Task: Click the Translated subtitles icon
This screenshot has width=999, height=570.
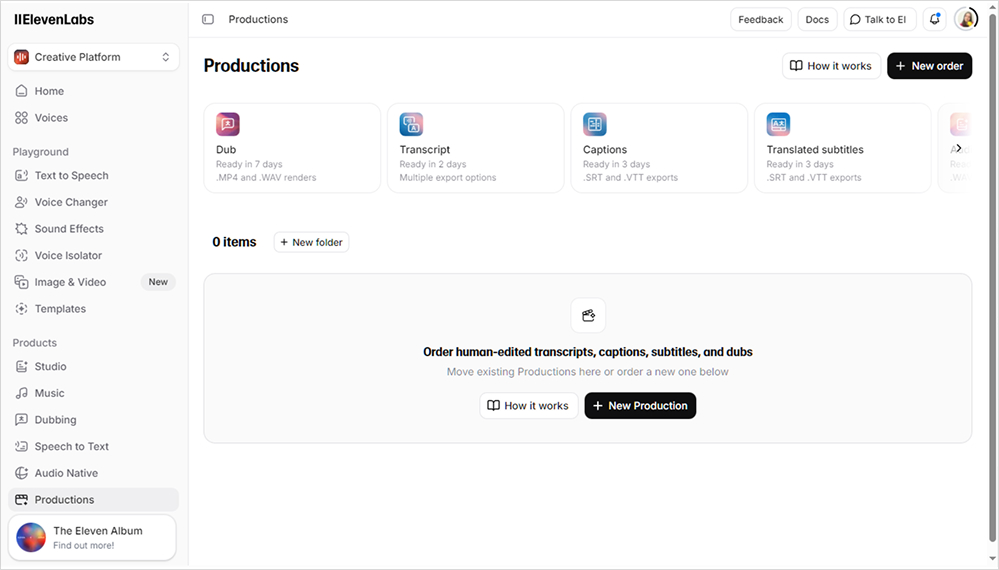Action: (x=778, y=124)
